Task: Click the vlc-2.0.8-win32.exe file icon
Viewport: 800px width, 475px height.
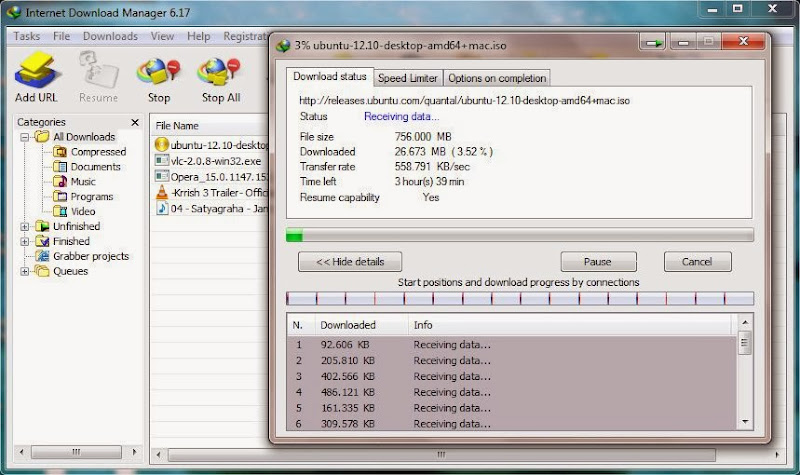Action: (162, 161)
